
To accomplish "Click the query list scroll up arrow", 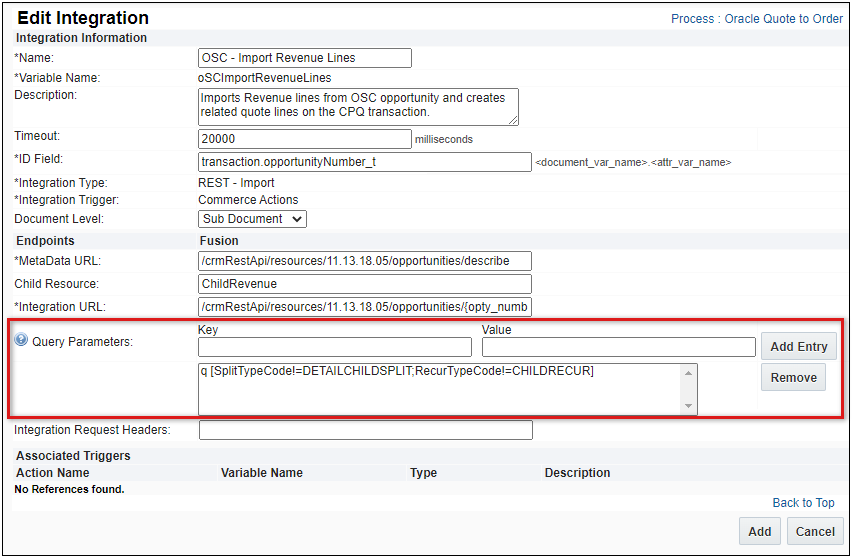I will (x=688, y=373).
